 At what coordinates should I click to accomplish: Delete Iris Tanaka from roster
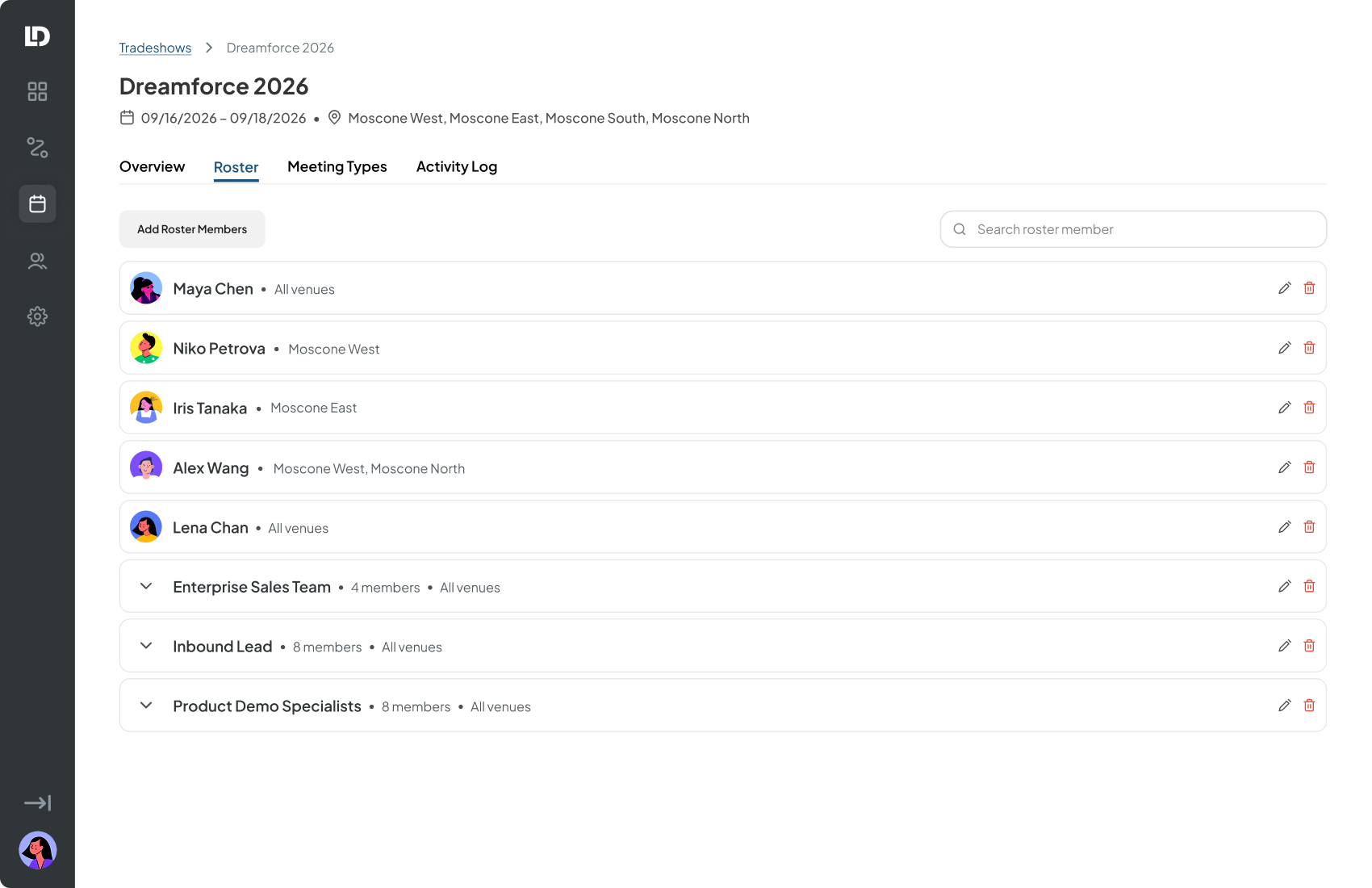click(1309, 408)
